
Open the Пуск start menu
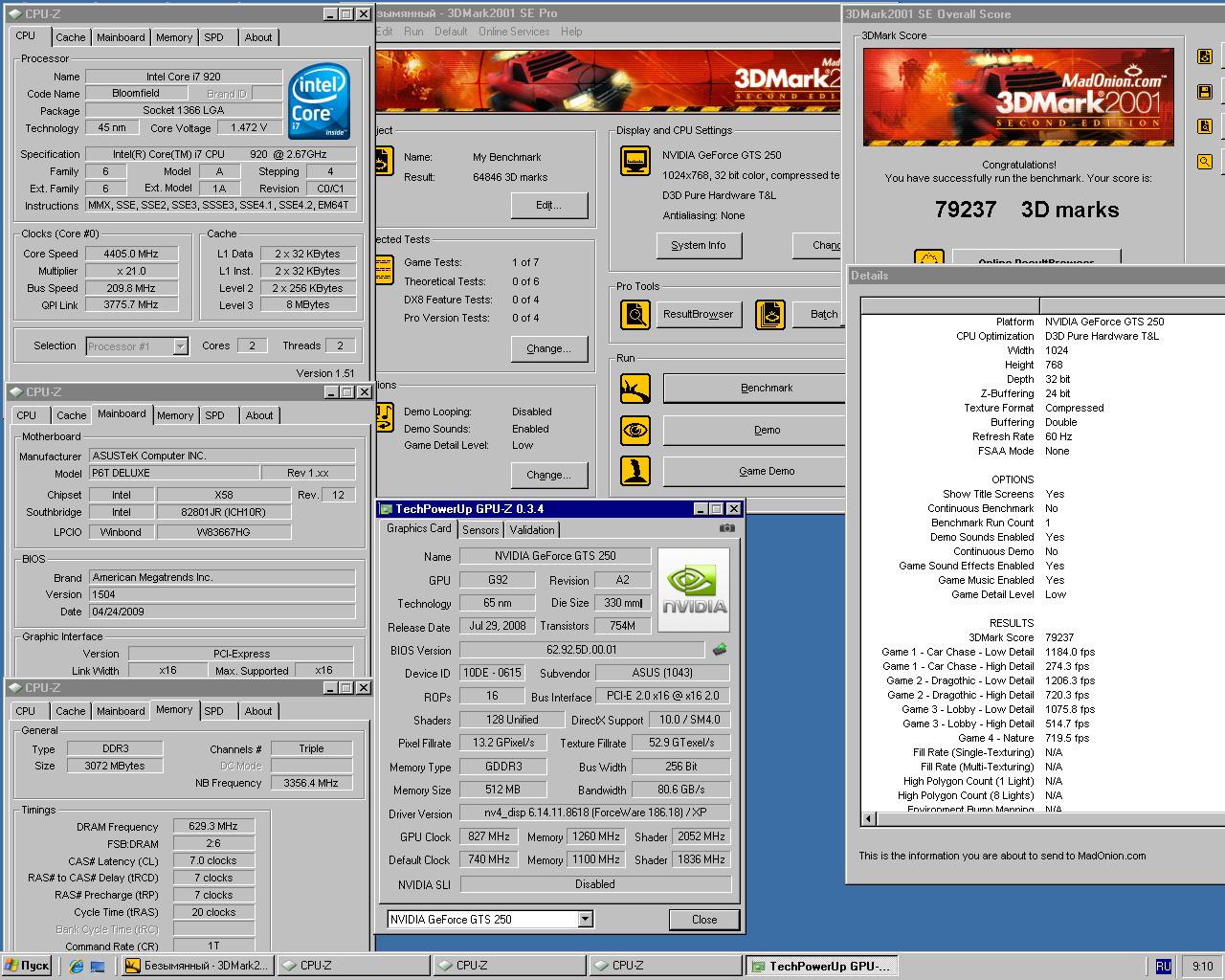pos(27,966)
